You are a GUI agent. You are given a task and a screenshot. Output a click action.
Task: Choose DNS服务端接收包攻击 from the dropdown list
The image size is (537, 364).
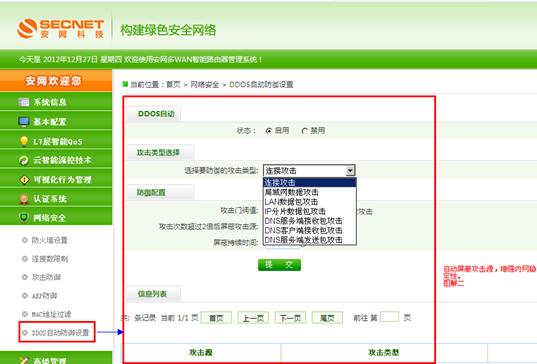(x=310, y=221)
